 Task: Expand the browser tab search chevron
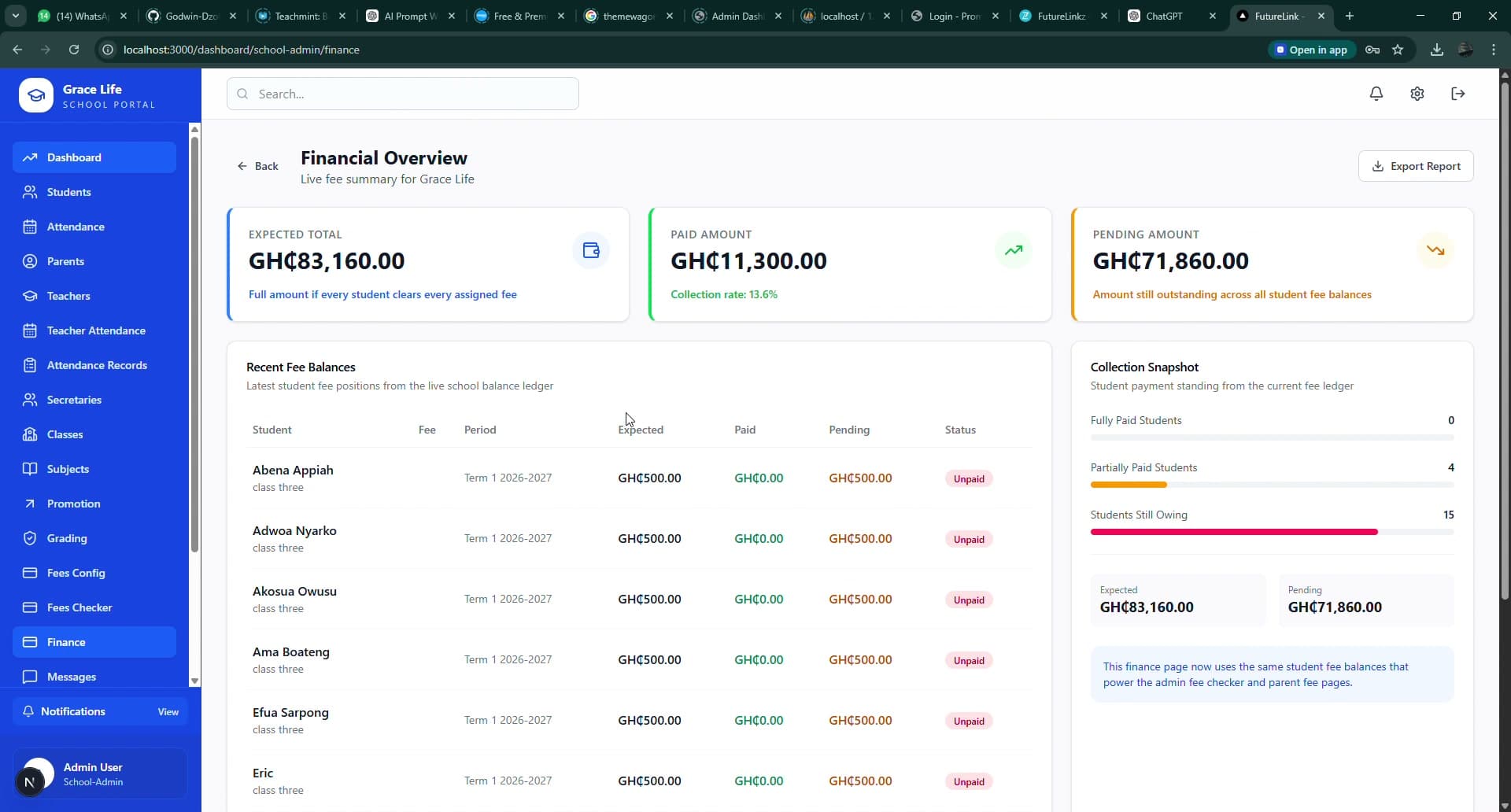[14, 15]
